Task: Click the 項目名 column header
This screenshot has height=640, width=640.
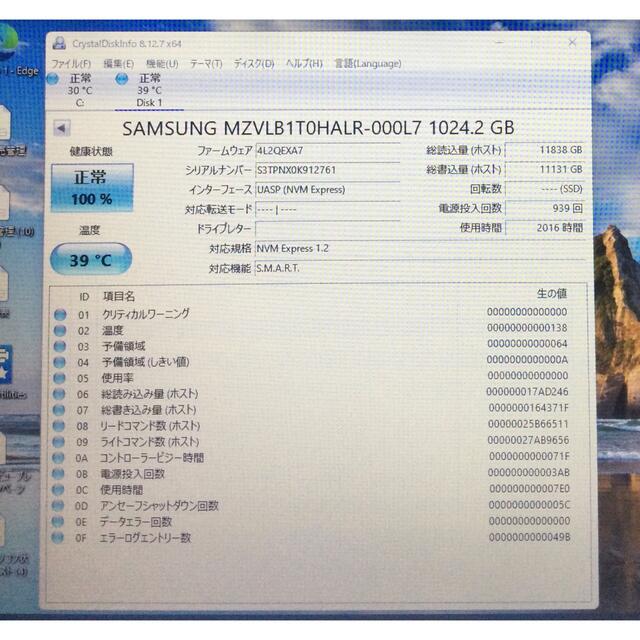Action: 119,296
